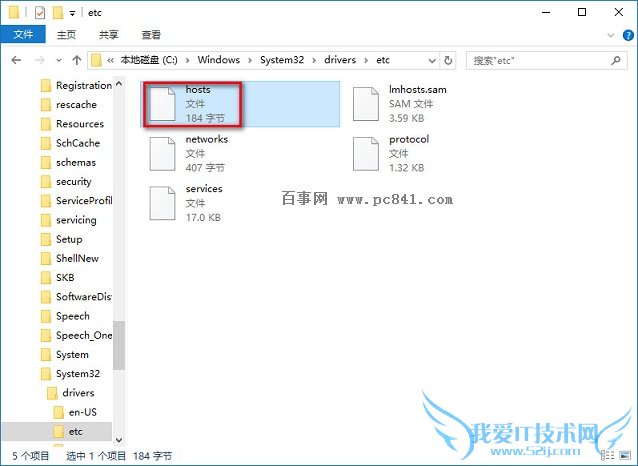Screen dimensions: 638x466
Task: Expand the chevron after drivers in path
Action: click(366, 61)
